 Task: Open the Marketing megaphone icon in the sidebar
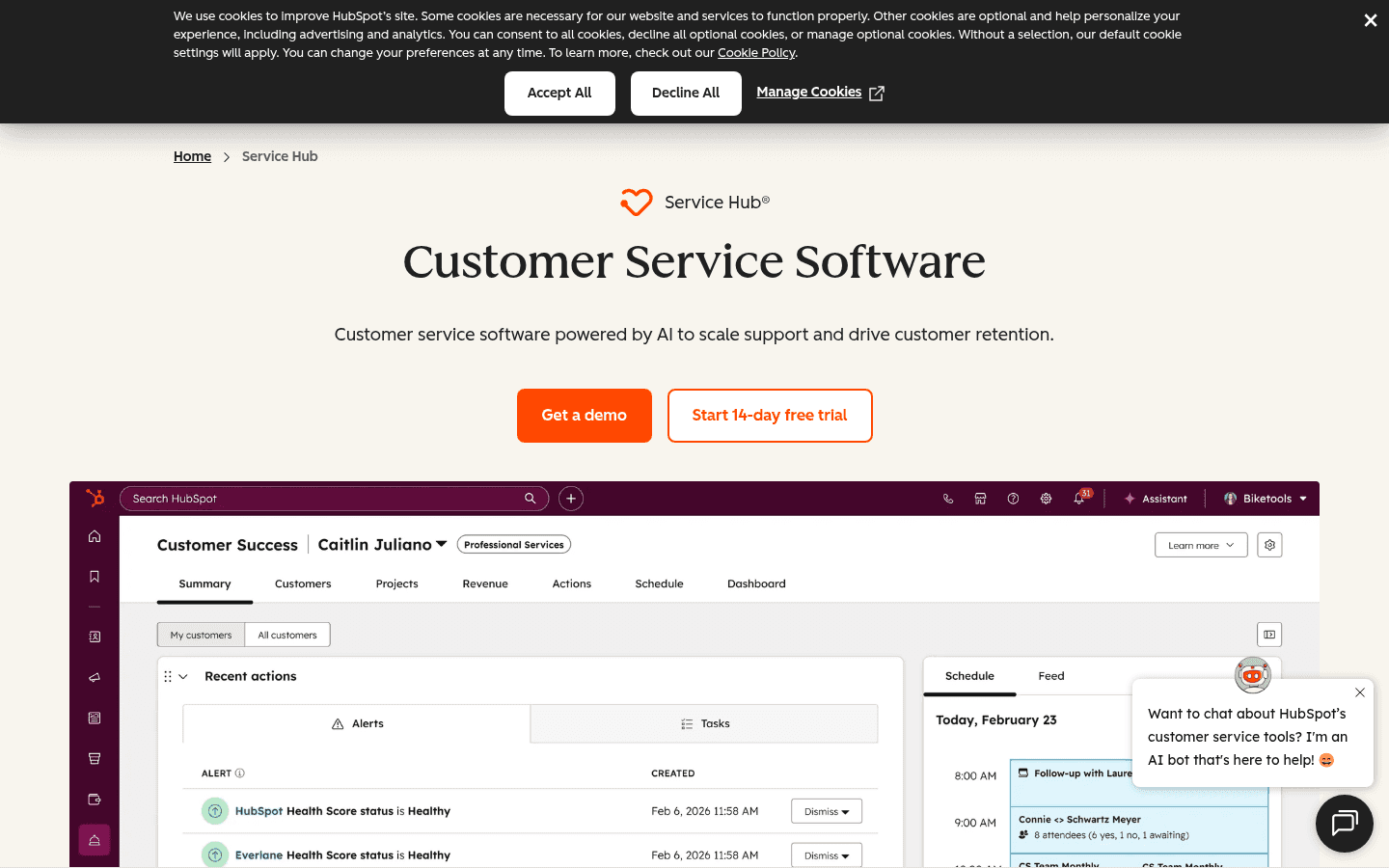[95, 677]
